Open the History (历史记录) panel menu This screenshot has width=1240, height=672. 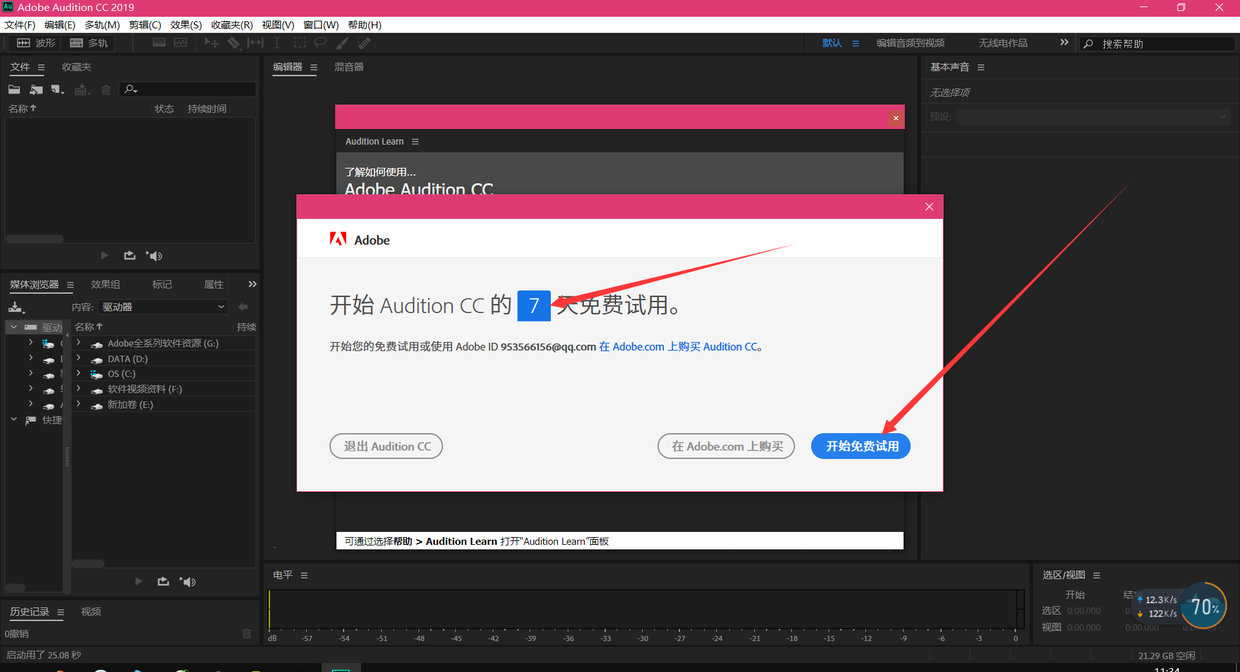(x=60, y=612)
